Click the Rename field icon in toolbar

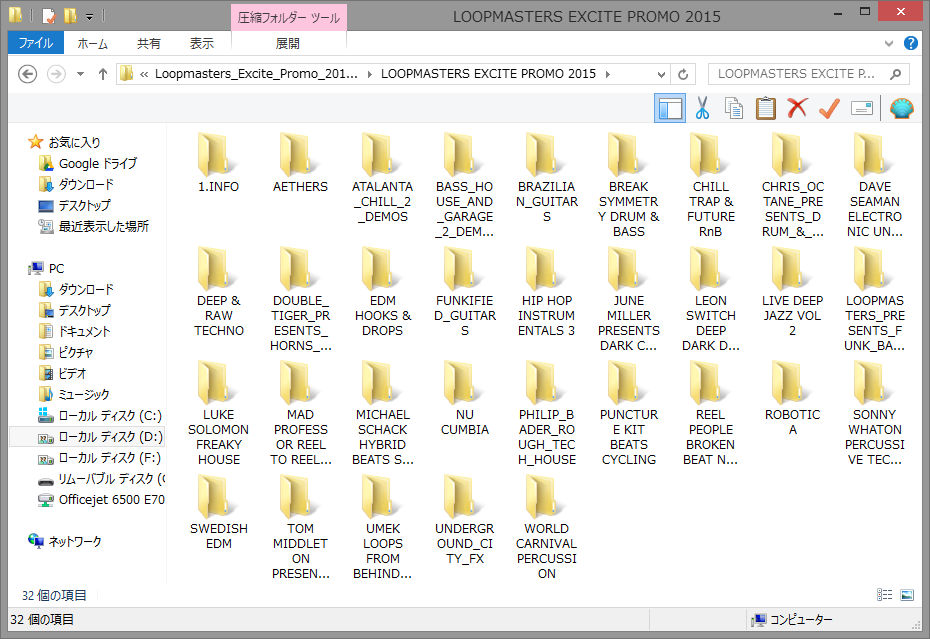point(861,109)
